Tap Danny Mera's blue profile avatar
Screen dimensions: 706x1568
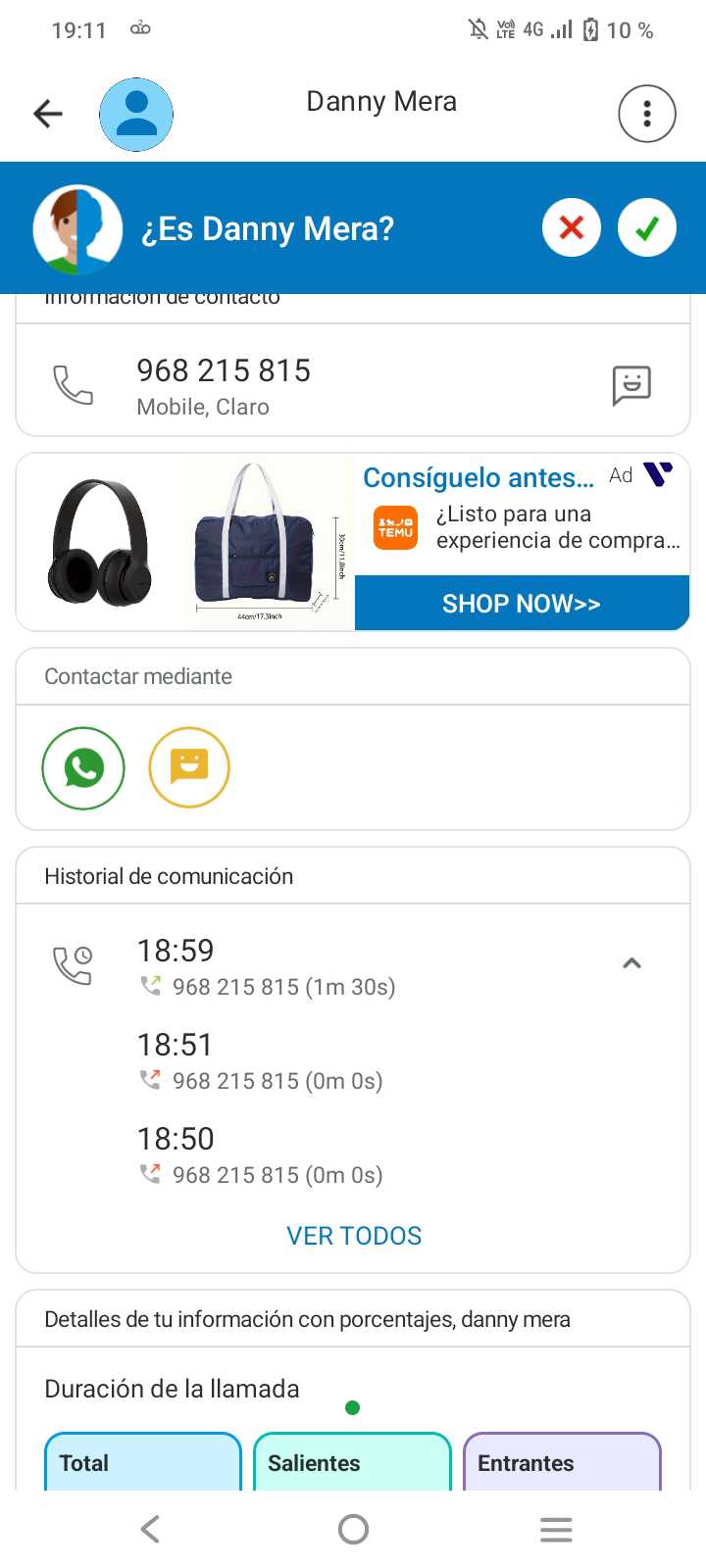(x=136, y=115)
